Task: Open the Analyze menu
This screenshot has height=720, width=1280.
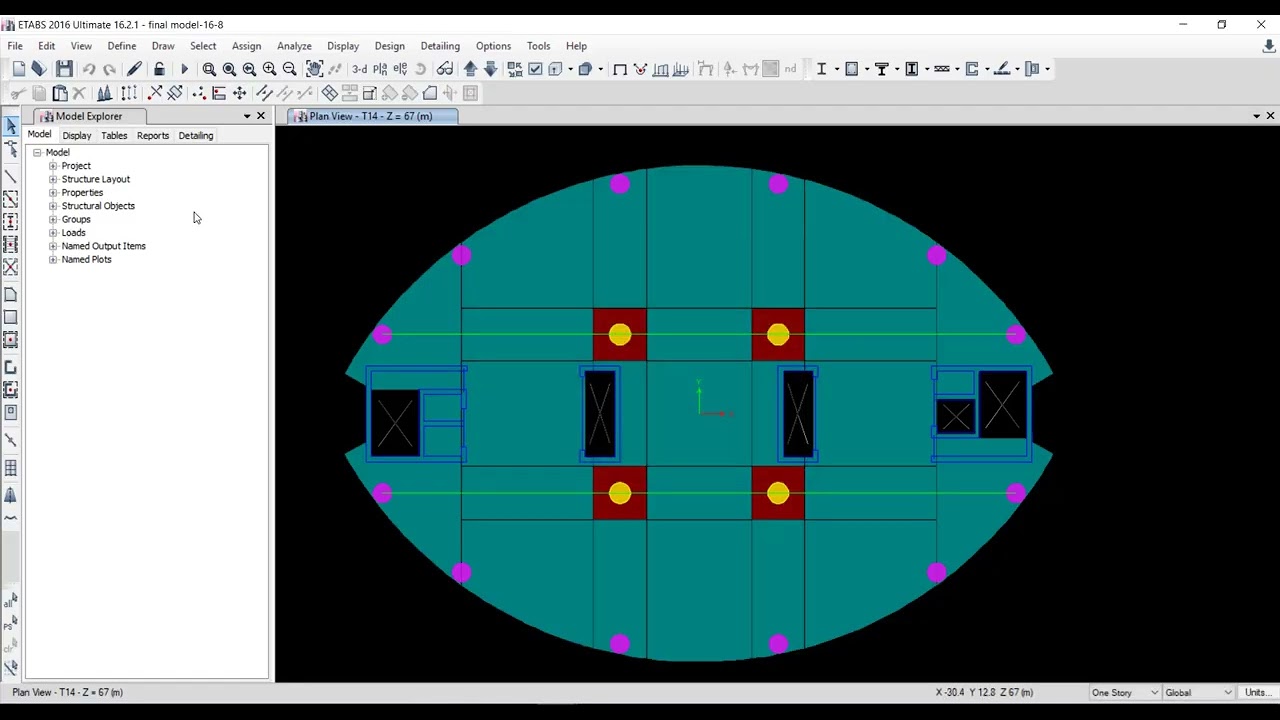Action: (x=294, y=46)
